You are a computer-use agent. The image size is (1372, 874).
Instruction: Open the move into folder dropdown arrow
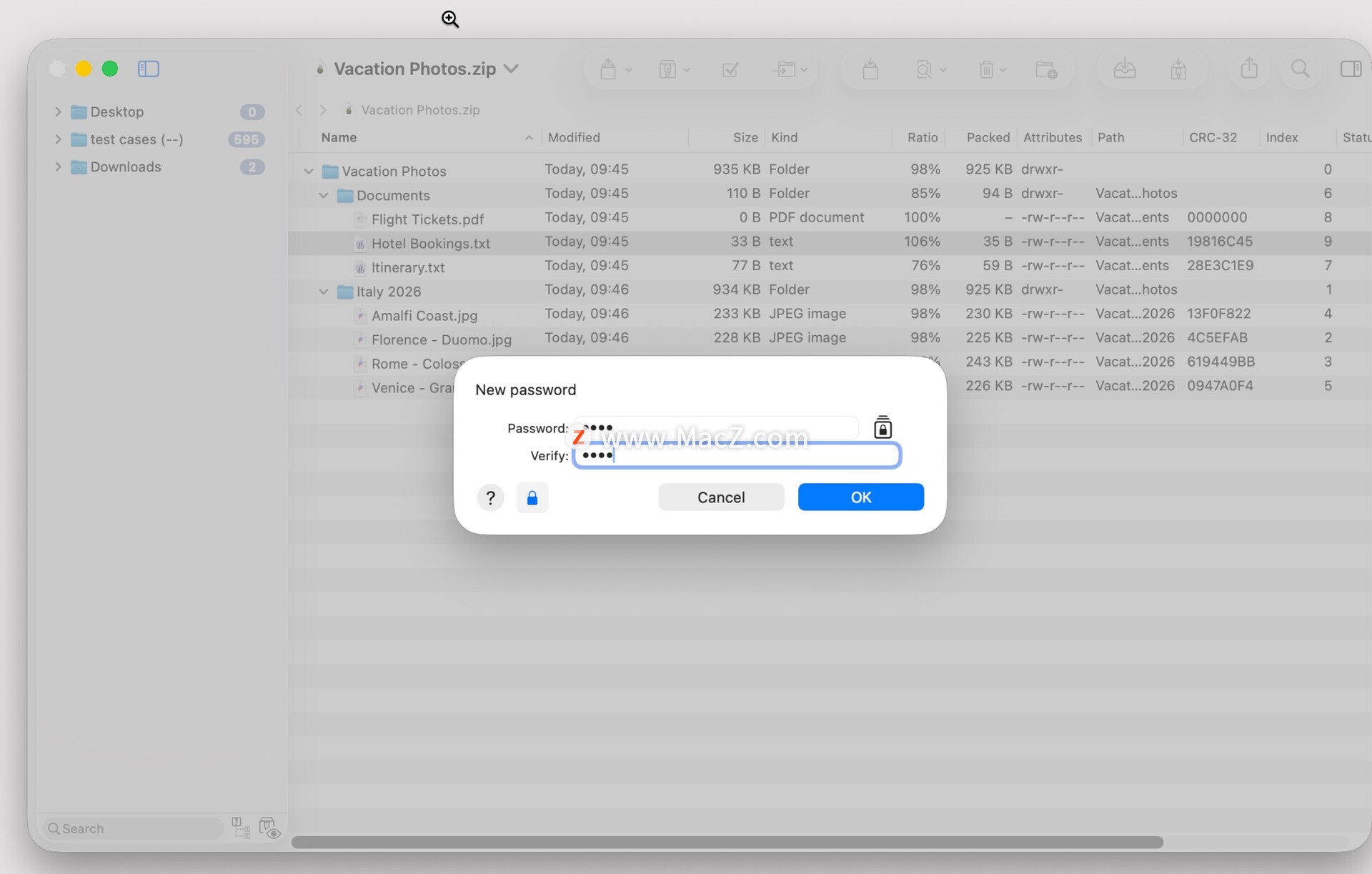(x=804, y=70)
